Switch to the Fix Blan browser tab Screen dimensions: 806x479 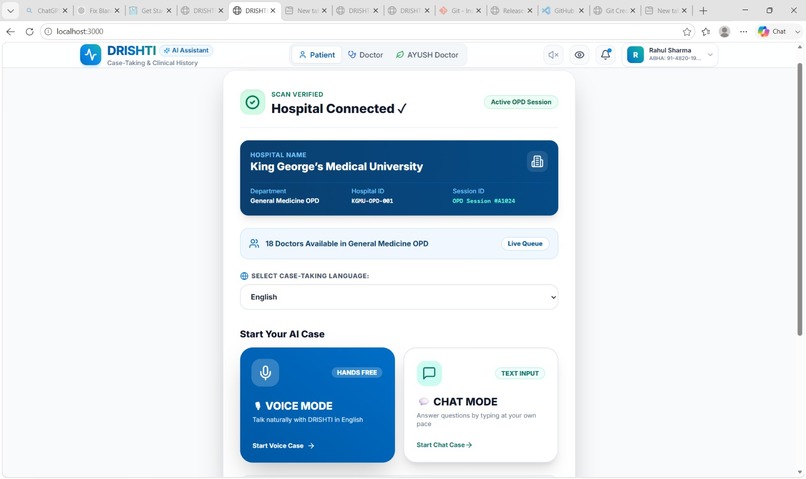click(98, 10)
